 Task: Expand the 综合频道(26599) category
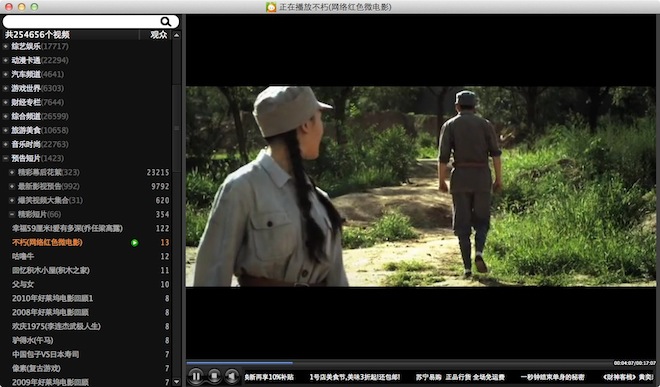pos(5,116)
